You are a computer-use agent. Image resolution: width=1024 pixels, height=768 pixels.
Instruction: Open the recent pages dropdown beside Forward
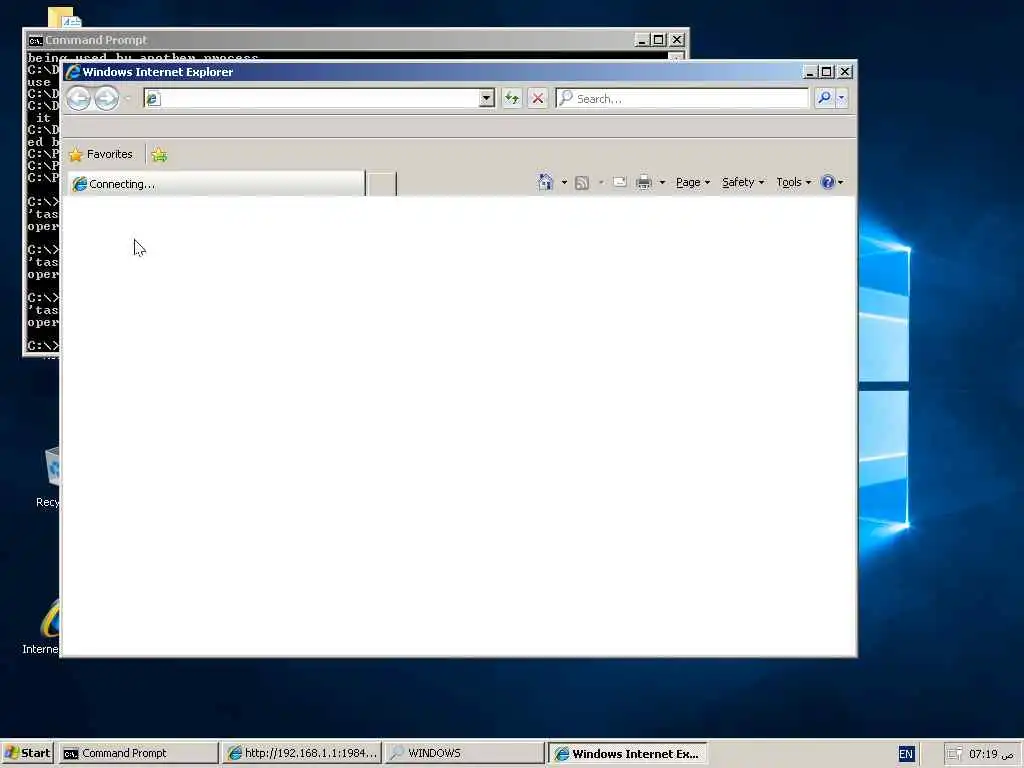click(128, 99)
